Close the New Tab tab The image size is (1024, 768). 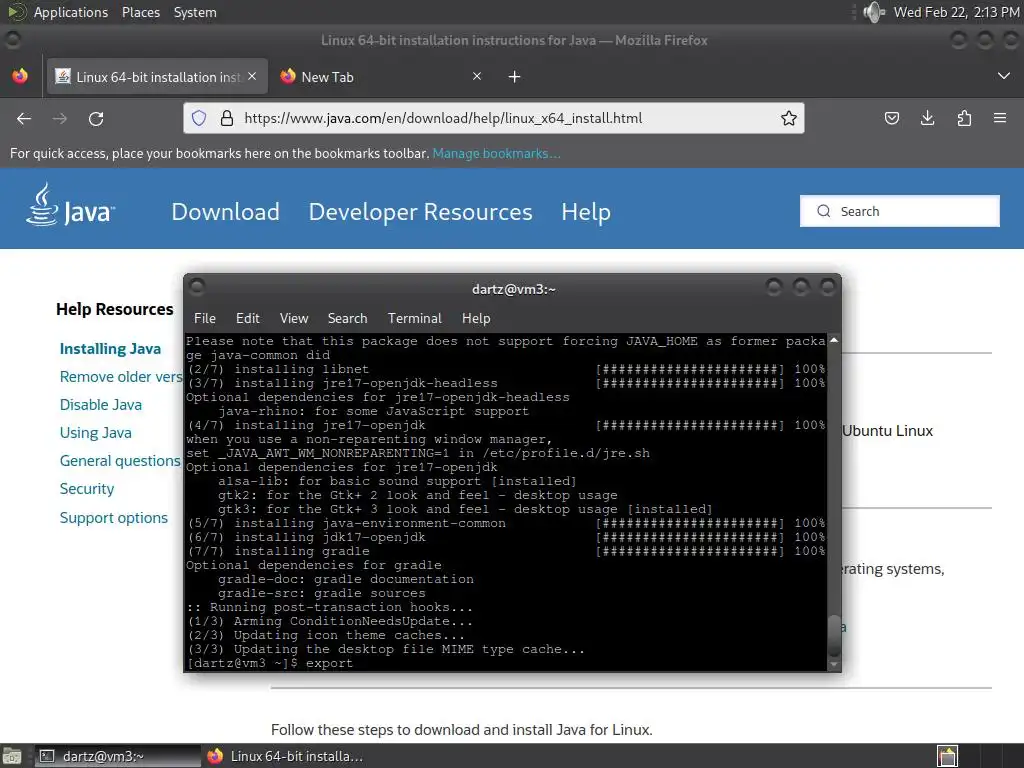477,76
